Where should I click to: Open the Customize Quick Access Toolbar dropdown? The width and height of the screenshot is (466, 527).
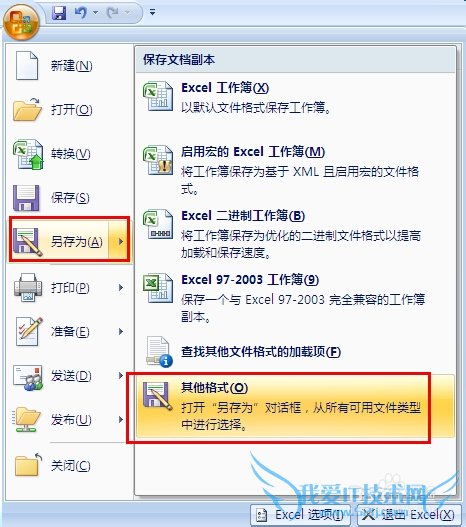coord(153,12)
